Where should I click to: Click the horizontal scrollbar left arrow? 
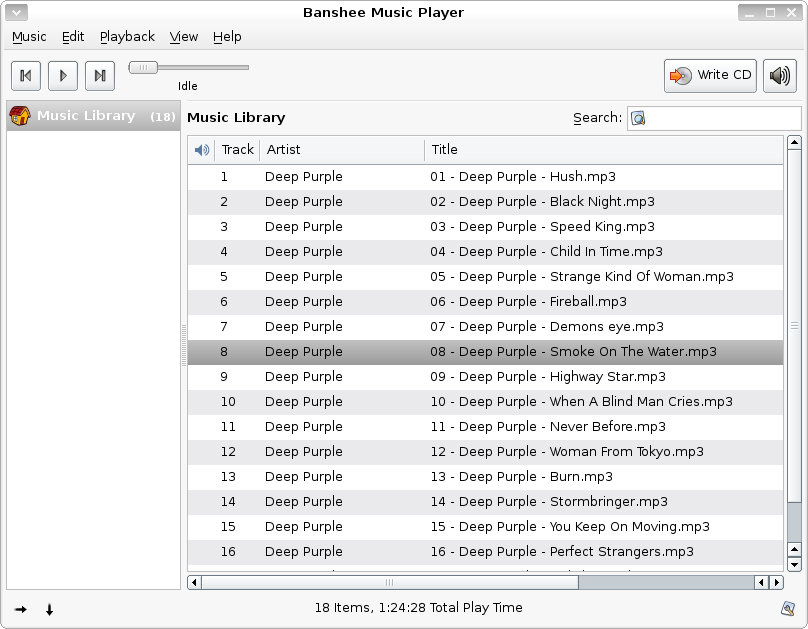tap(194, 583)
